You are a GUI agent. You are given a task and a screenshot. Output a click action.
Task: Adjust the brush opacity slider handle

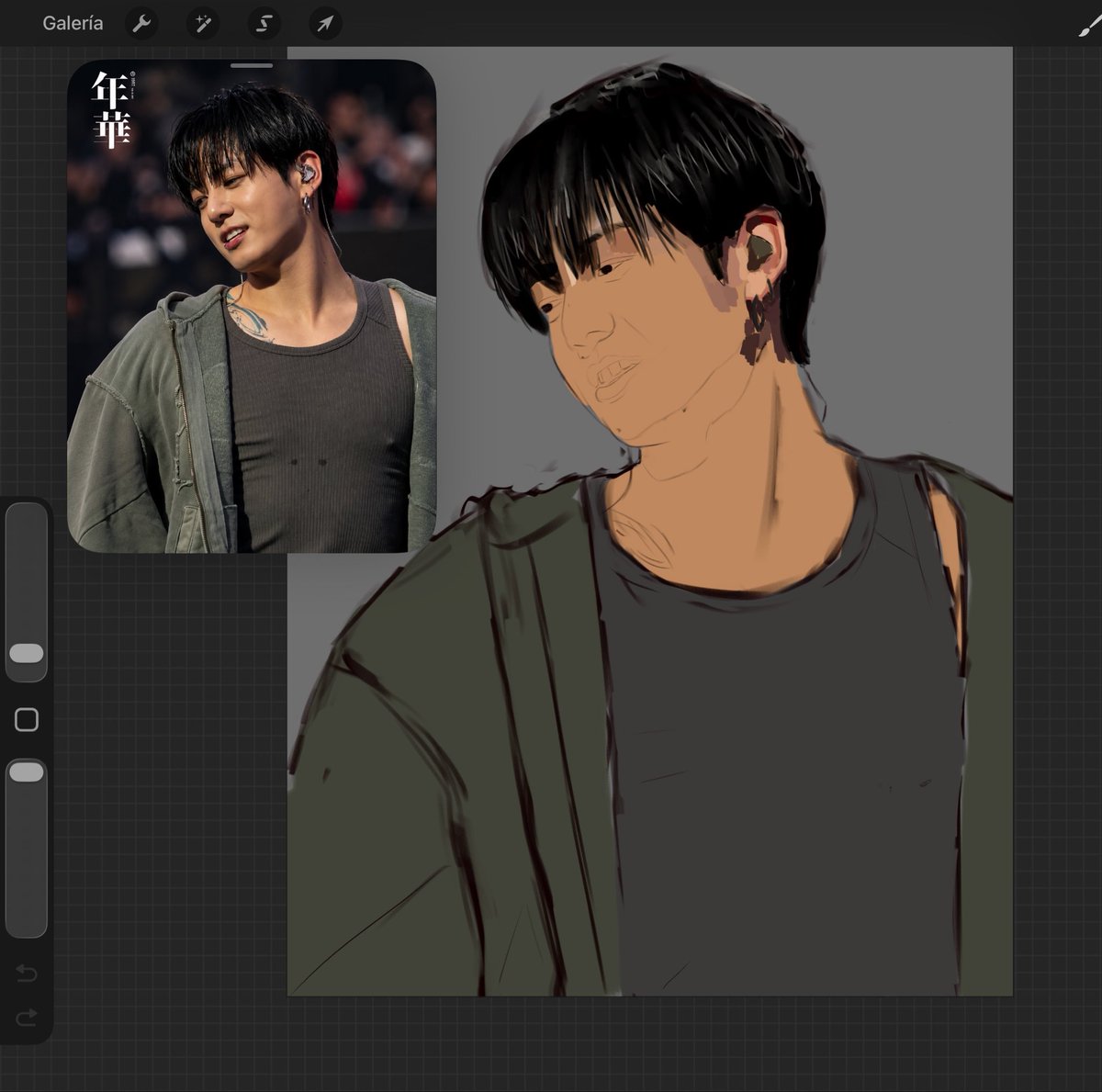coord(27,772)
